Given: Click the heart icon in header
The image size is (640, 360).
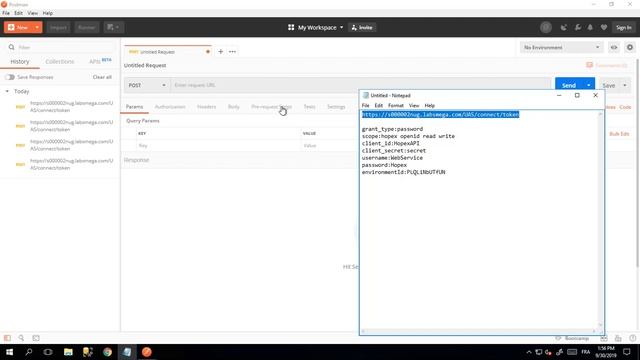Looking at the screenshot, I should pos(604,27).
